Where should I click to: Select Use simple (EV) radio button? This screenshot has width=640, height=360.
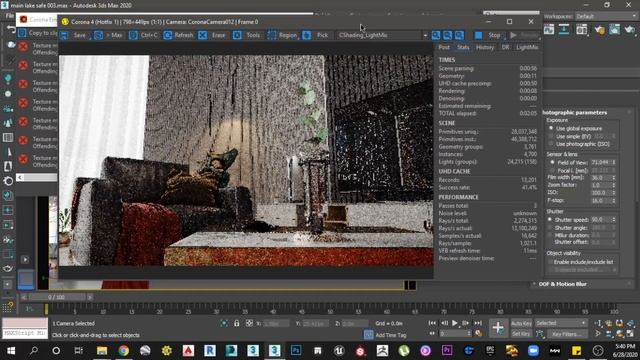tap(551, 136)
